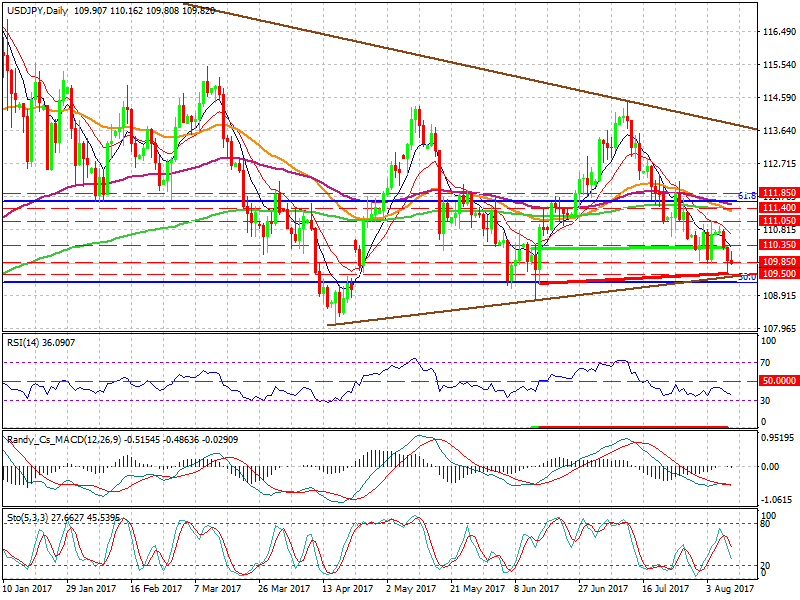Click the 110.350 price level tag
Screen dimensions: 800x600
pyautogui.click(x=777, y=244)
